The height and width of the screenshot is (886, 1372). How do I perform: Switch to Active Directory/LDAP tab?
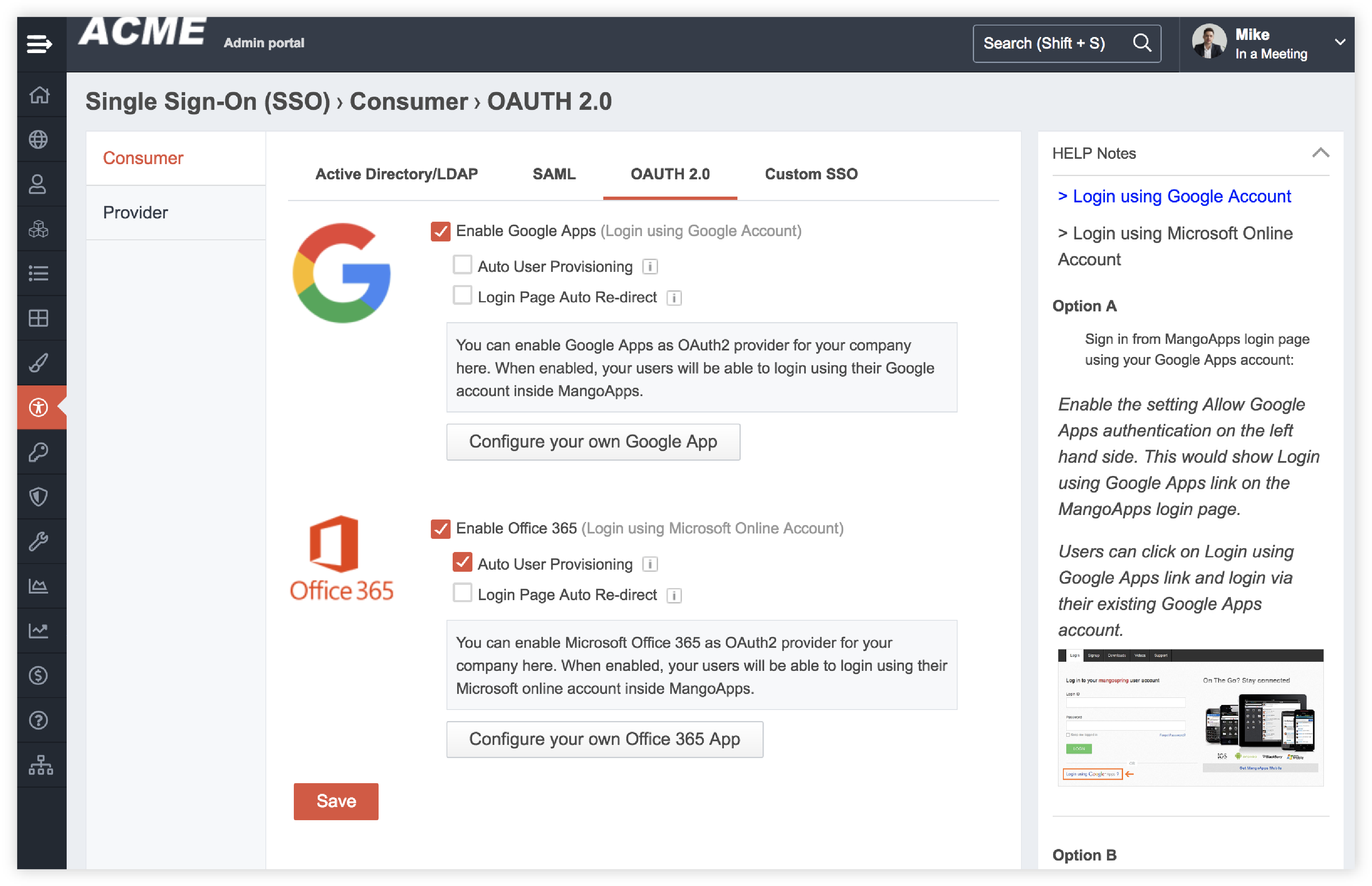pyautogui.click(x=397, y=174)
